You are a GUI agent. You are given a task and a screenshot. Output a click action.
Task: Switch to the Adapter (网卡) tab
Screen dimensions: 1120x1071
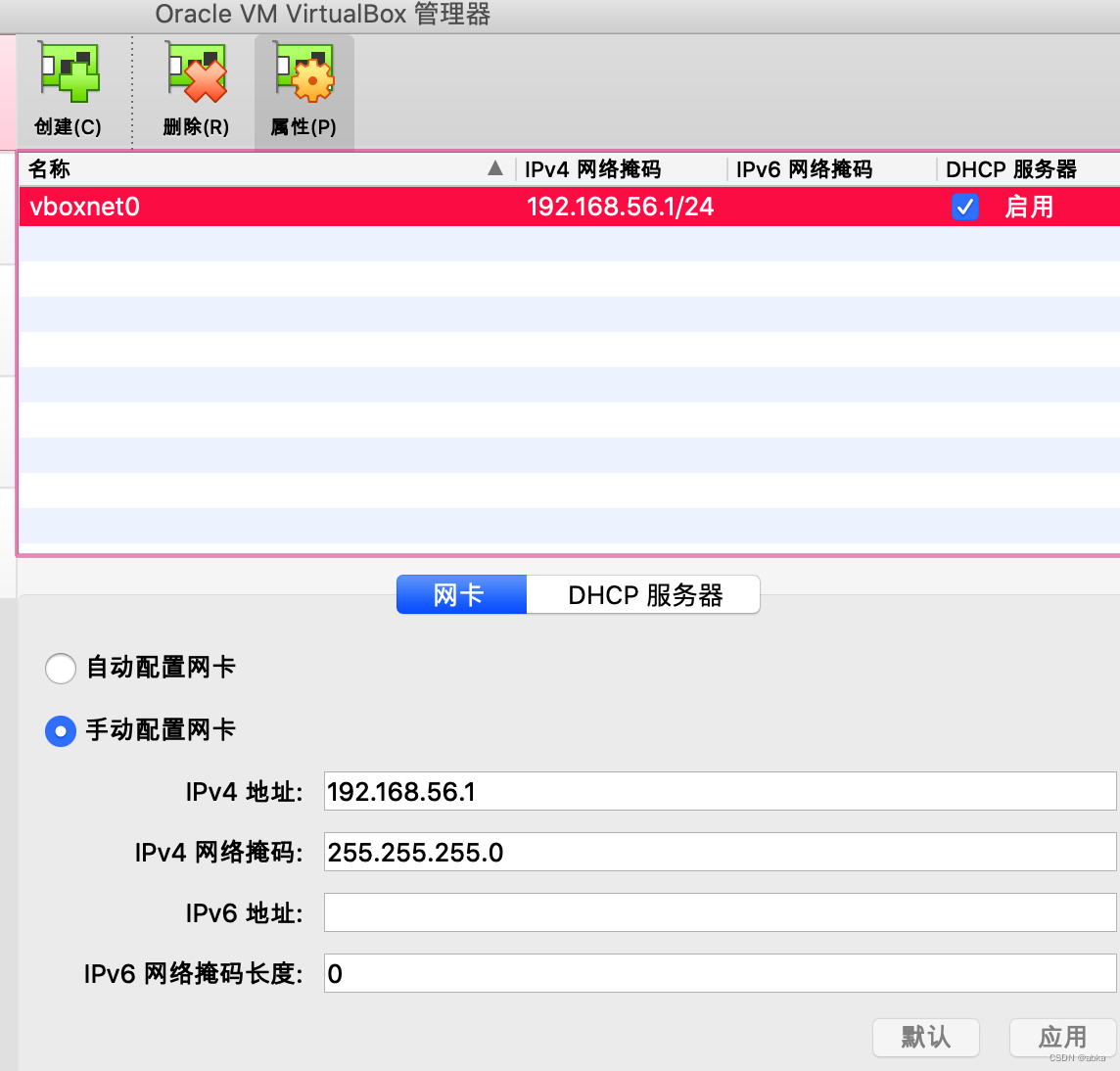click(461, 594)
